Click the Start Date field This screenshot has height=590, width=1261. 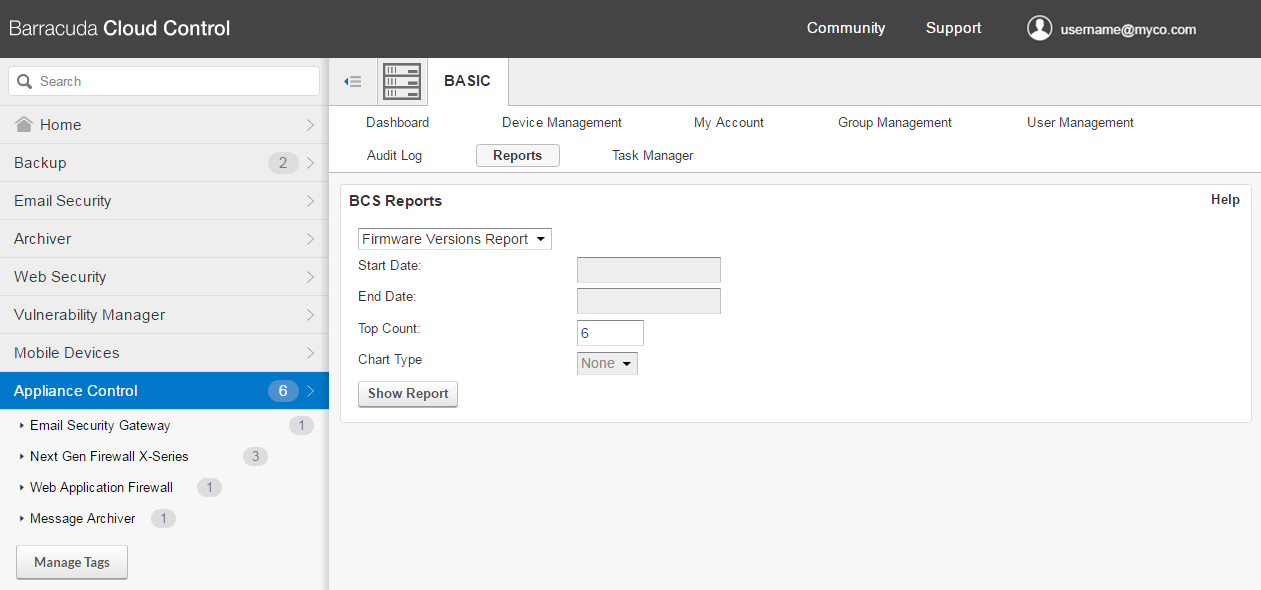tap(649, 270)
